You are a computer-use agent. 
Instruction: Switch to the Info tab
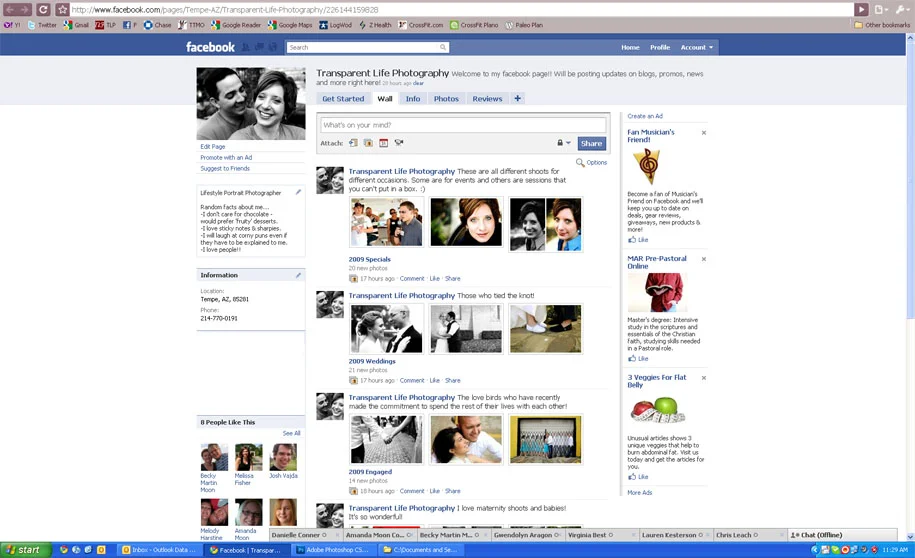[x=413, y=99]
